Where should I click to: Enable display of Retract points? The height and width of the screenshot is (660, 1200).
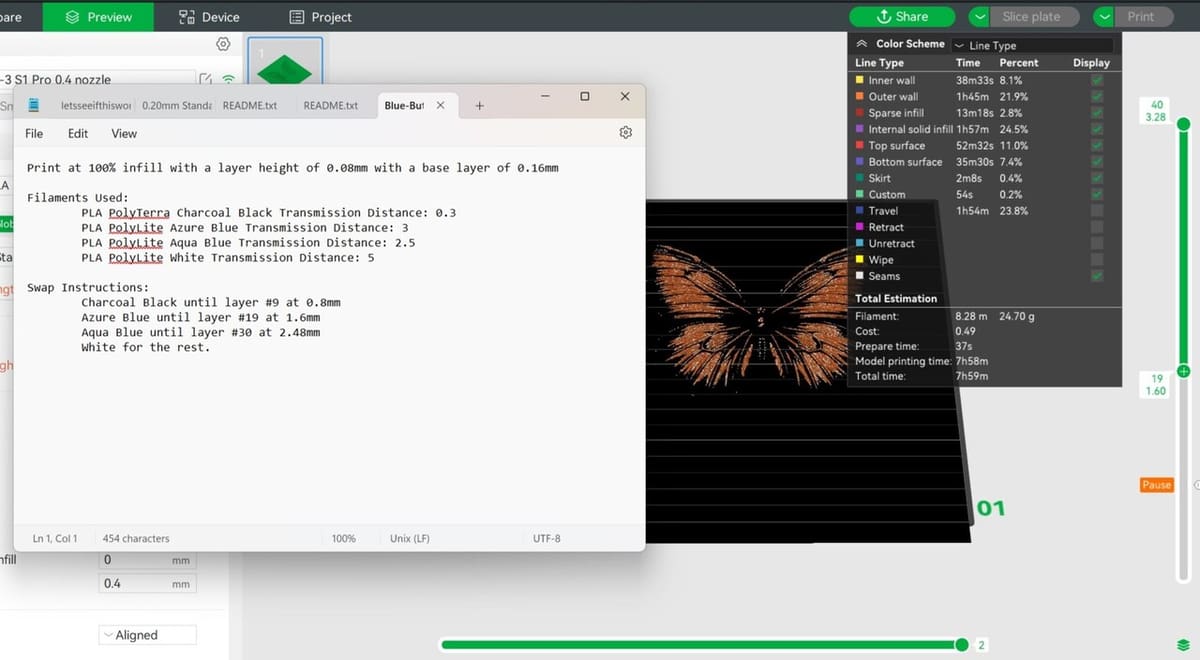pyautogui.click(x=1099, y=227)
